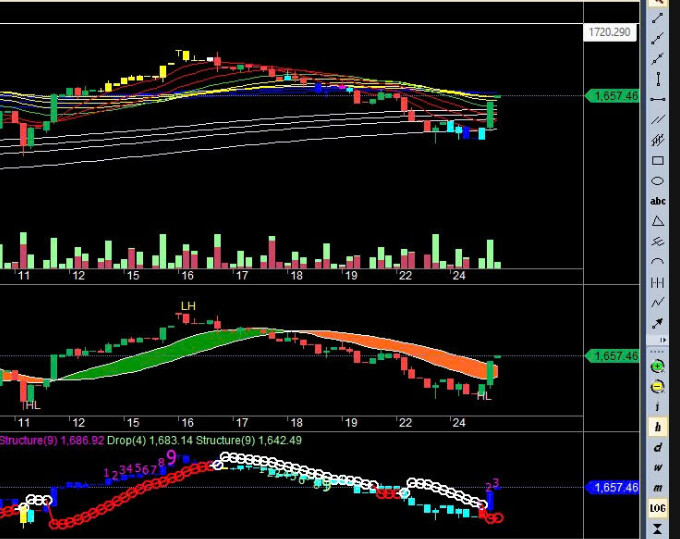Switch to weekly 'w' interval
Image resolution: width=680 pixels, height=539 pixels.
[657, 467]
